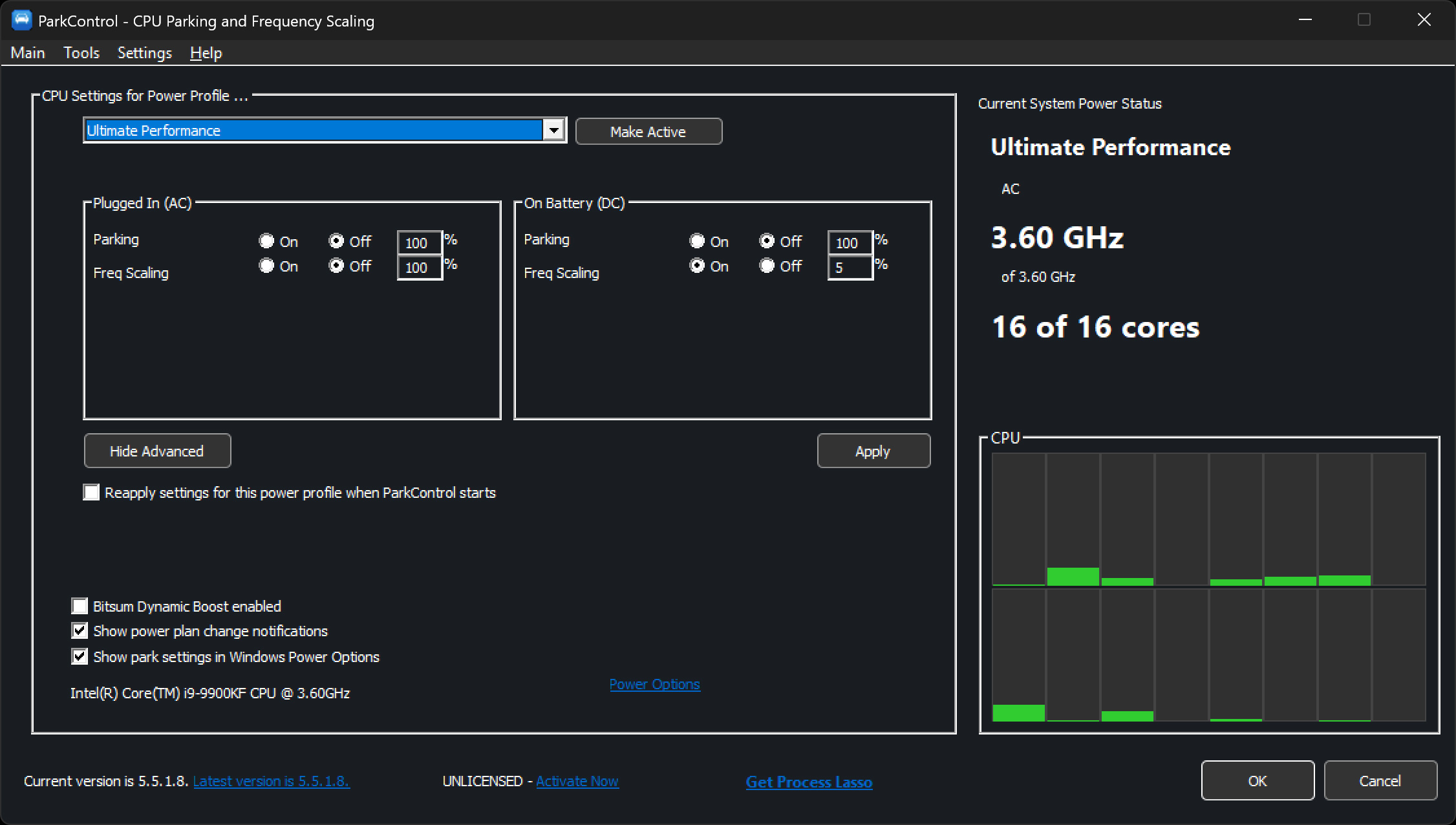Enable reapply settings when ParkControl starts
Image resolution: width=1456 pixels, height=825 pixels.
[x=92, y=493]
